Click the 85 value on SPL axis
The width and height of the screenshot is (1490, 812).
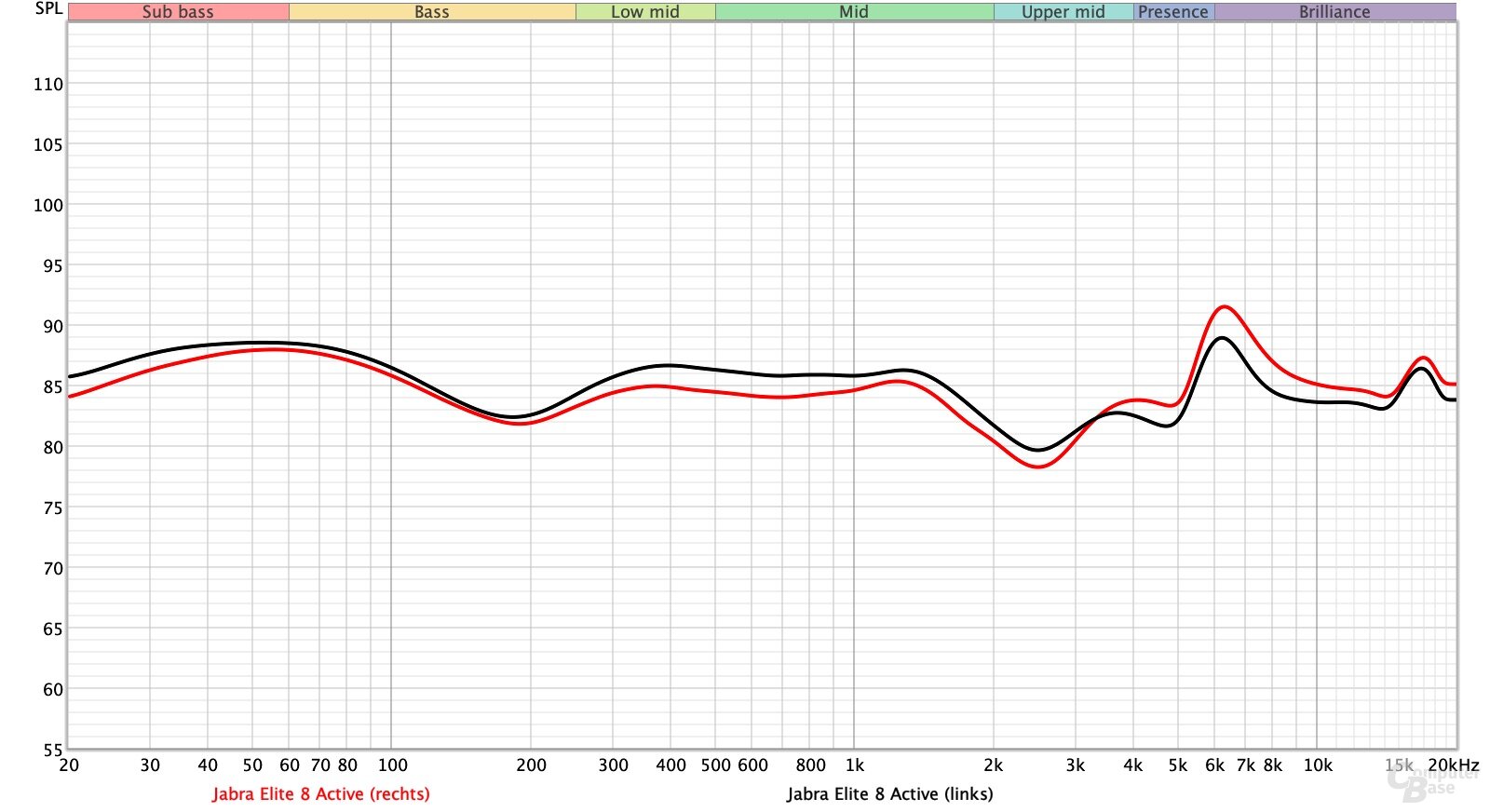(x=53, y=386)
